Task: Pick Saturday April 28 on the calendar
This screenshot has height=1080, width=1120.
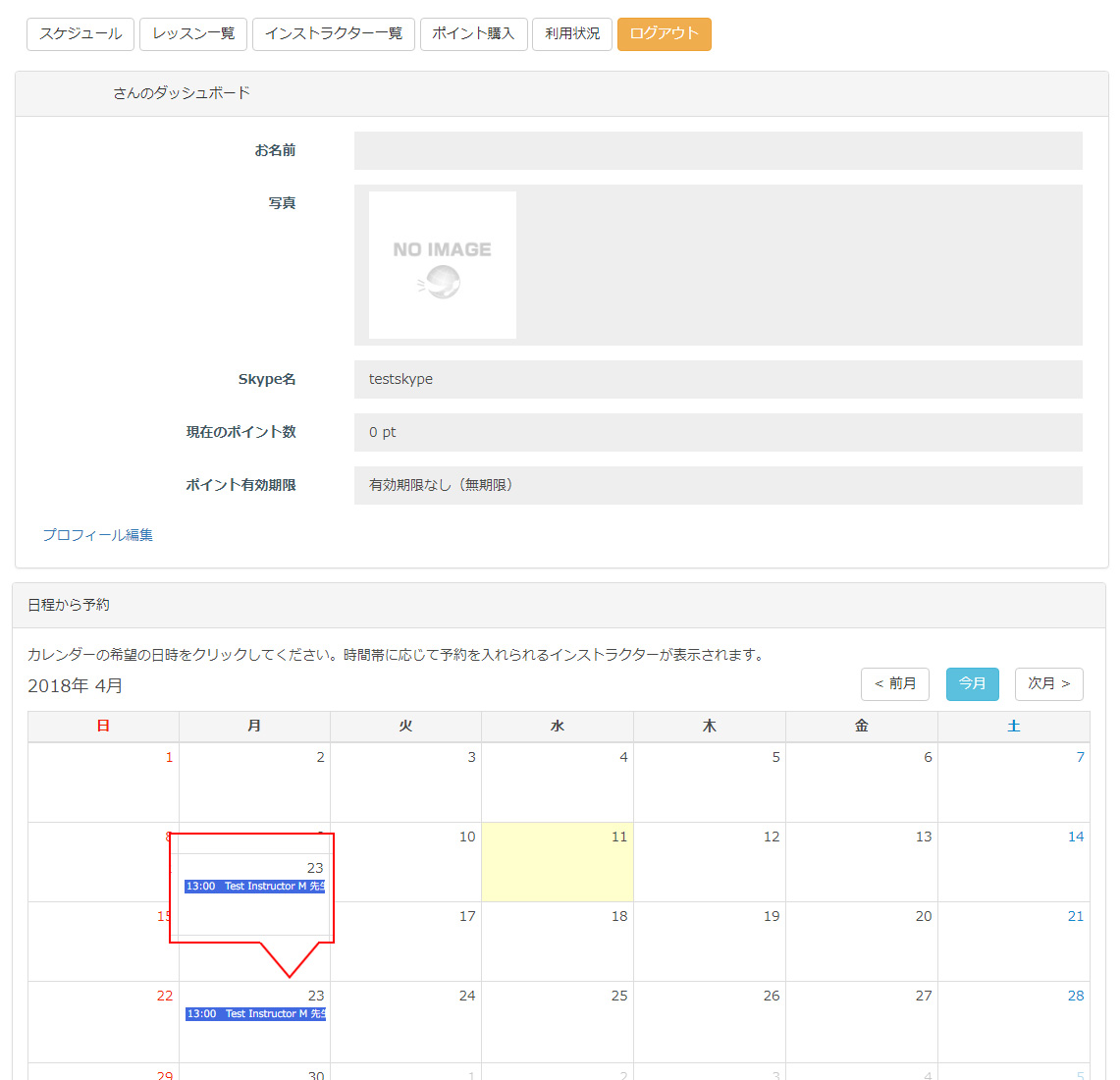Action: coord(1013,1021)
